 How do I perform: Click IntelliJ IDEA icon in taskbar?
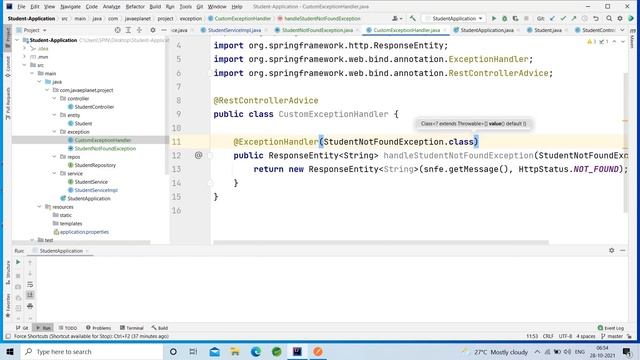click(297, 351)
